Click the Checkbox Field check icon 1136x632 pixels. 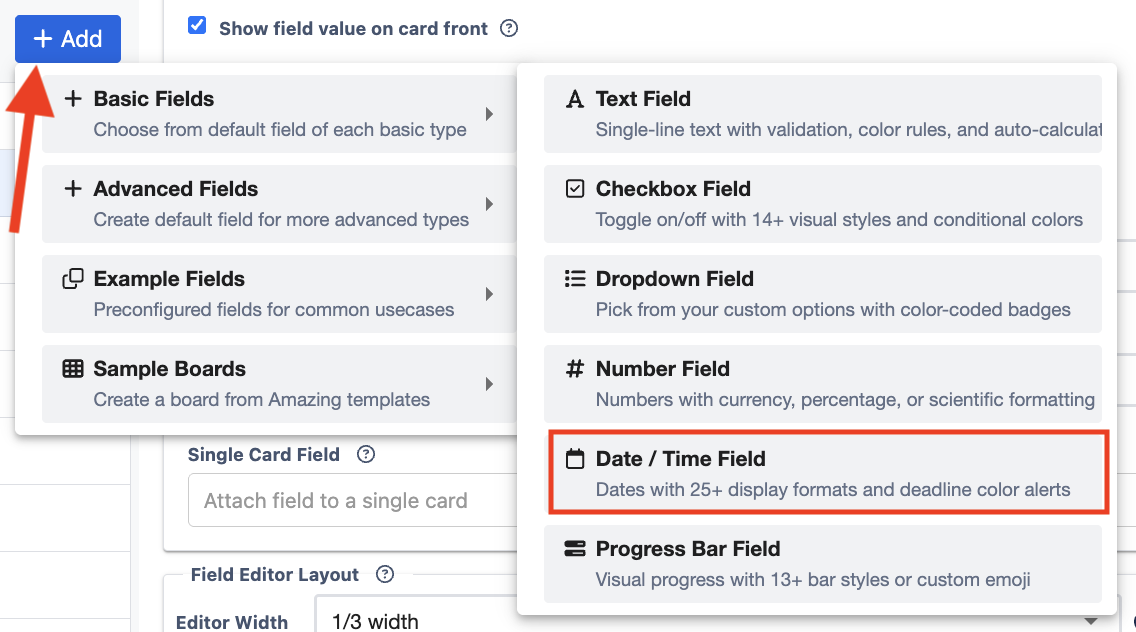click(574, 189)
